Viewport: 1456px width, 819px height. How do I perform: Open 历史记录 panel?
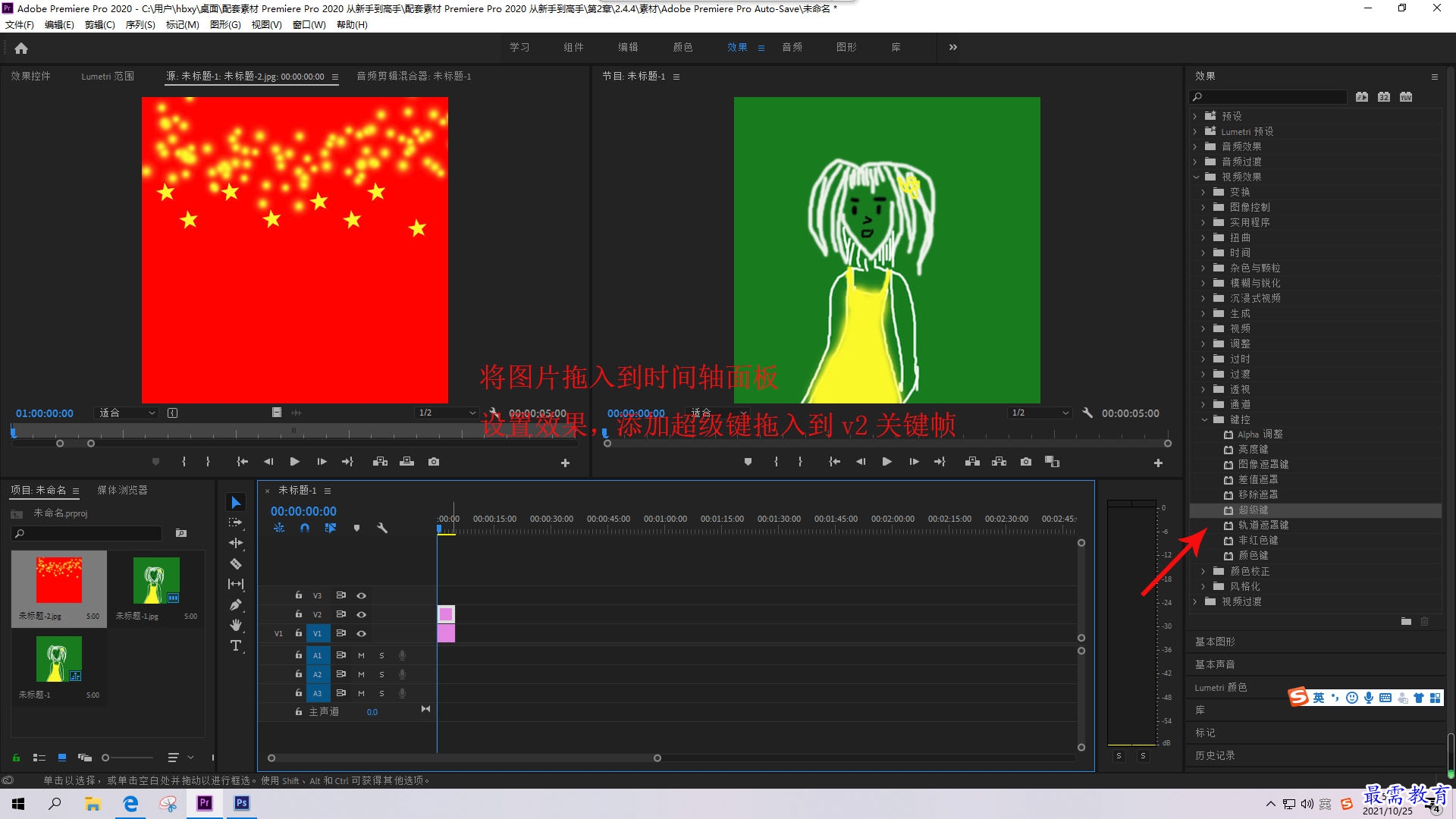click(1215, 755)
